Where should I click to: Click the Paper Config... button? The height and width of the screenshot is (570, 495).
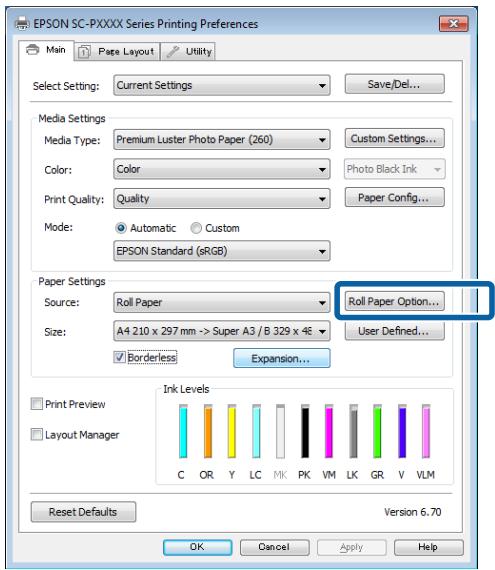point(395,197)
